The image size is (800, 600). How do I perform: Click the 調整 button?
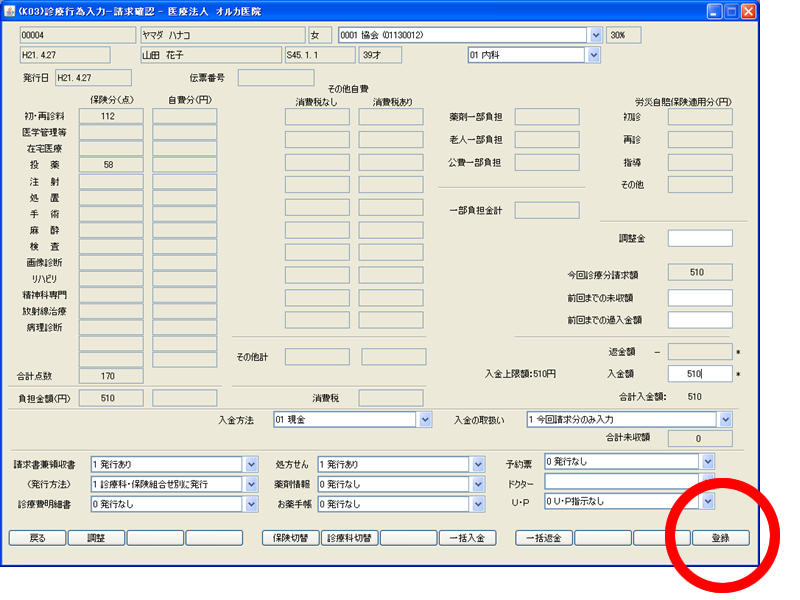tap(97, 538)
